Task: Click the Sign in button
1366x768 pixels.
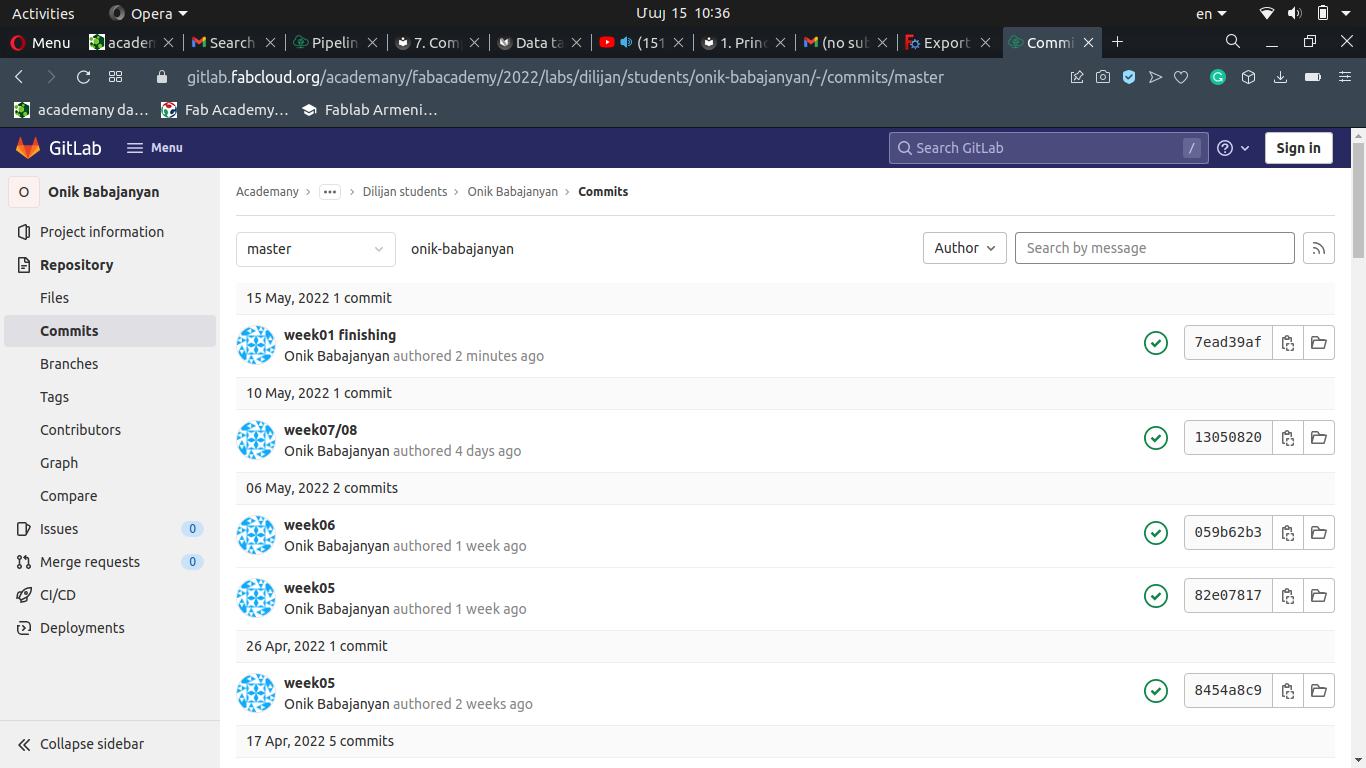Action: coord(1299,148)
